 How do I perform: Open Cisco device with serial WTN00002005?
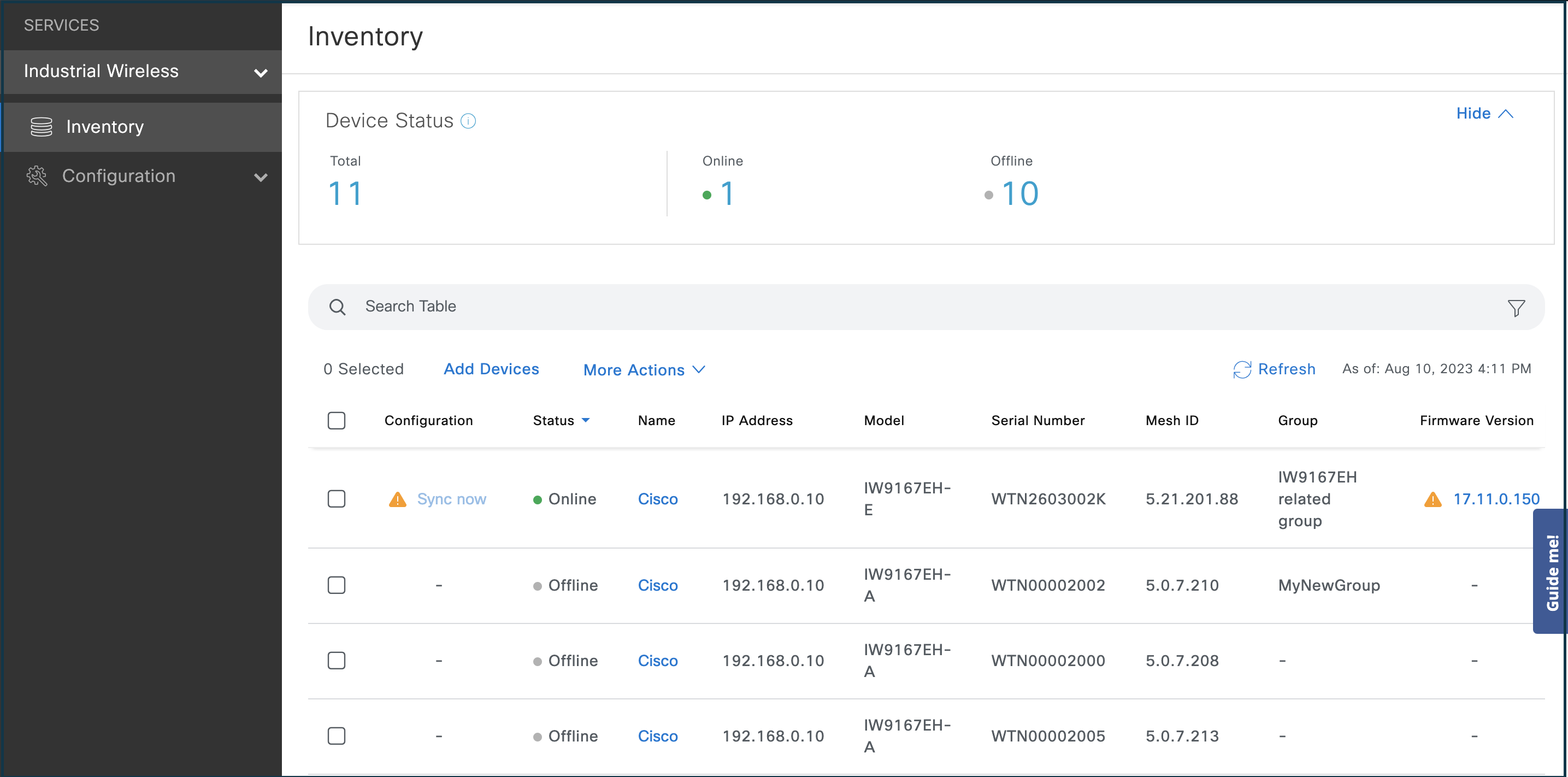(657, 736)
